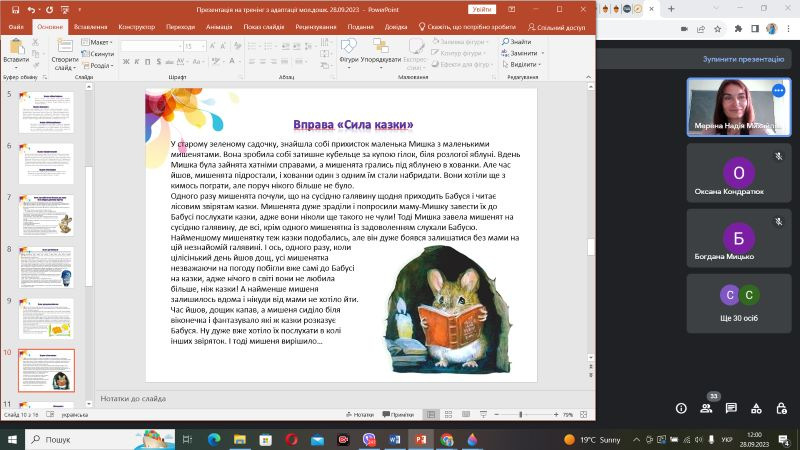Select slide 7 thumbnail
Screen dimensions: 800x450
point(46,215)
